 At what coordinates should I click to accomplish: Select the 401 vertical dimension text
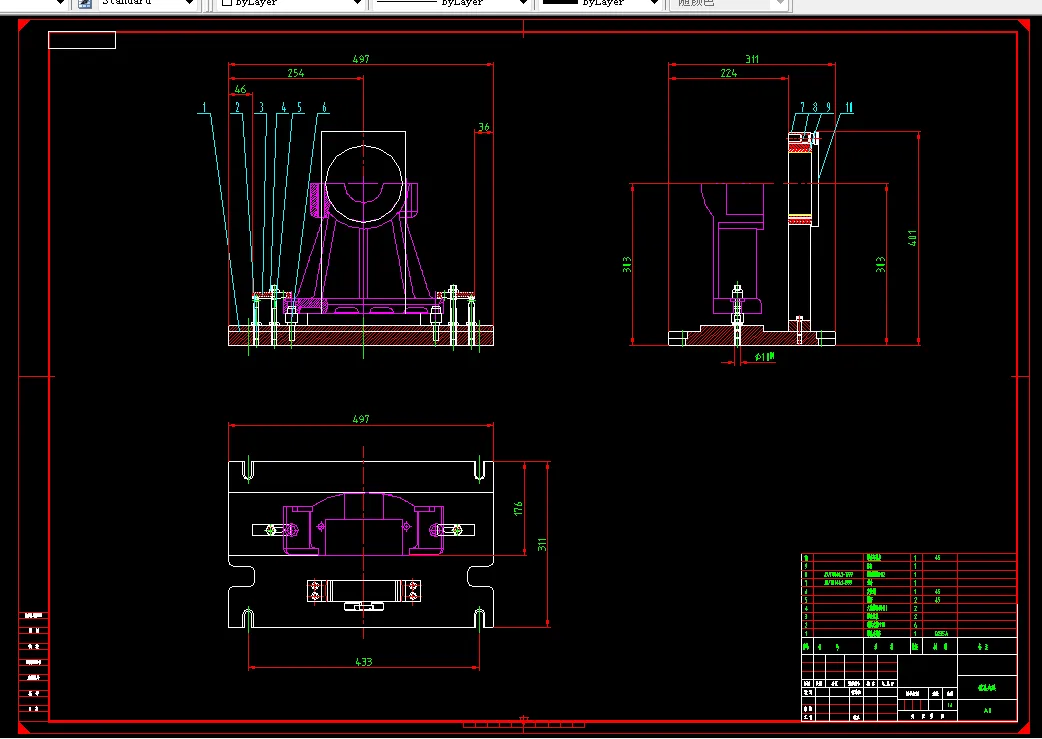[912, 238]
